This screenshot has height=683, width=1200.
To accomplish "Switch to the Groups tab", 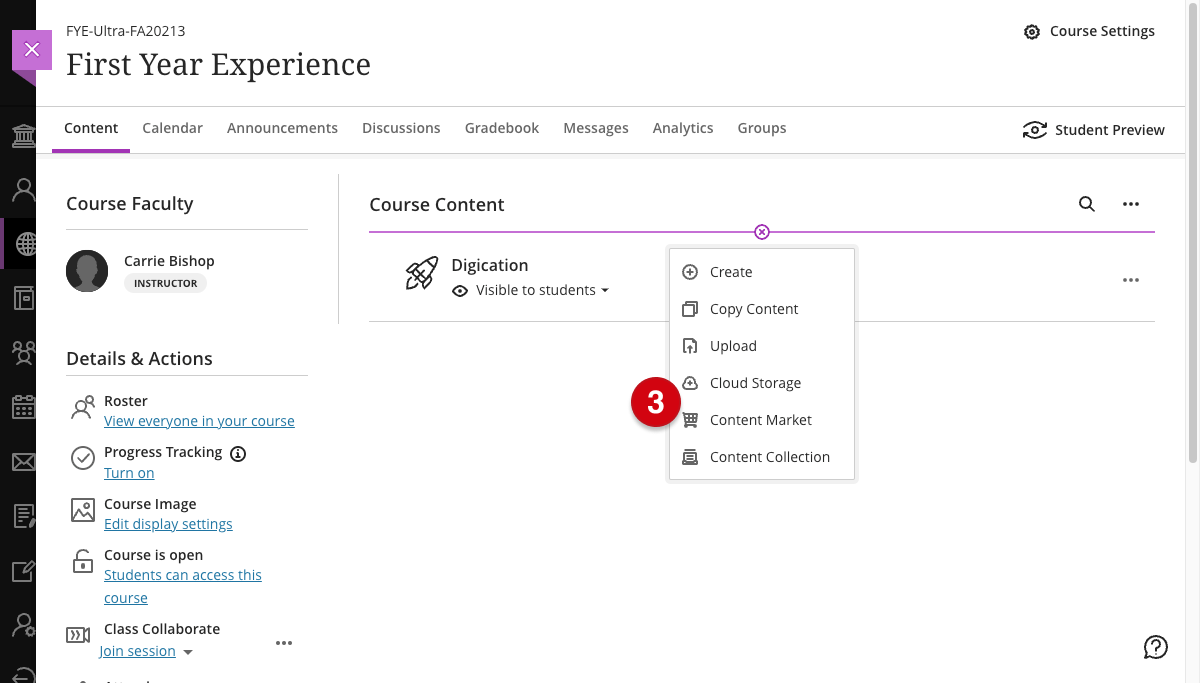I will click(762, 128).
